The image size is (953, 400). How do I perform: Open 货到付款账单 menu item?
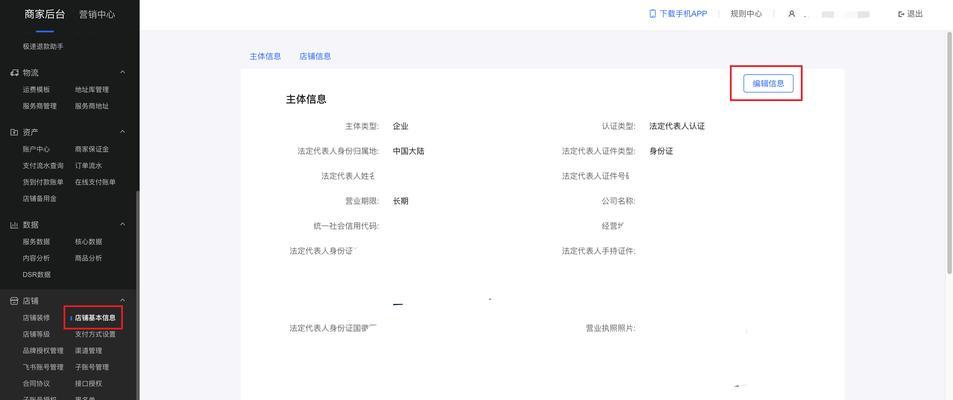(x=43, y=182)
